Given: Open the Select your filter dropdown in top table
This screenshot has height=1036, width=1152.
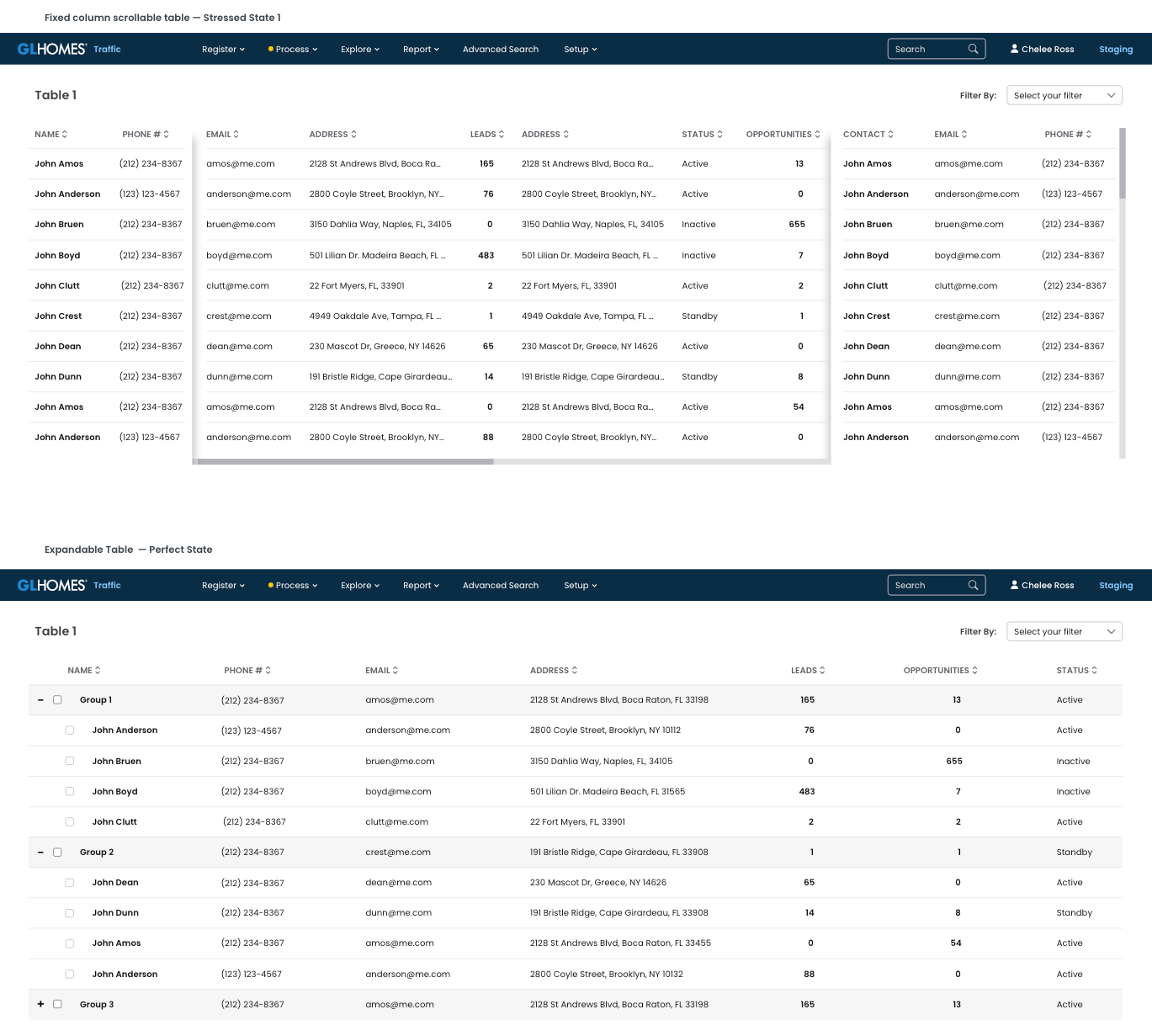Looking at the screenshot, I should (x=1064, y=95).
